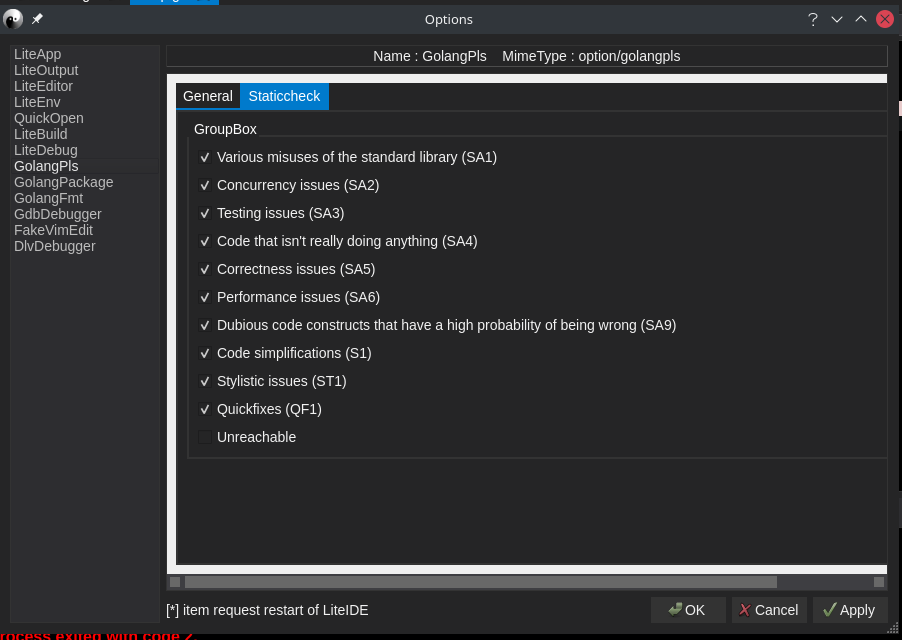Click the horizontal scrollbar left arrow
902x640 pixels.
pyautogui.click(x=175, y=582)
